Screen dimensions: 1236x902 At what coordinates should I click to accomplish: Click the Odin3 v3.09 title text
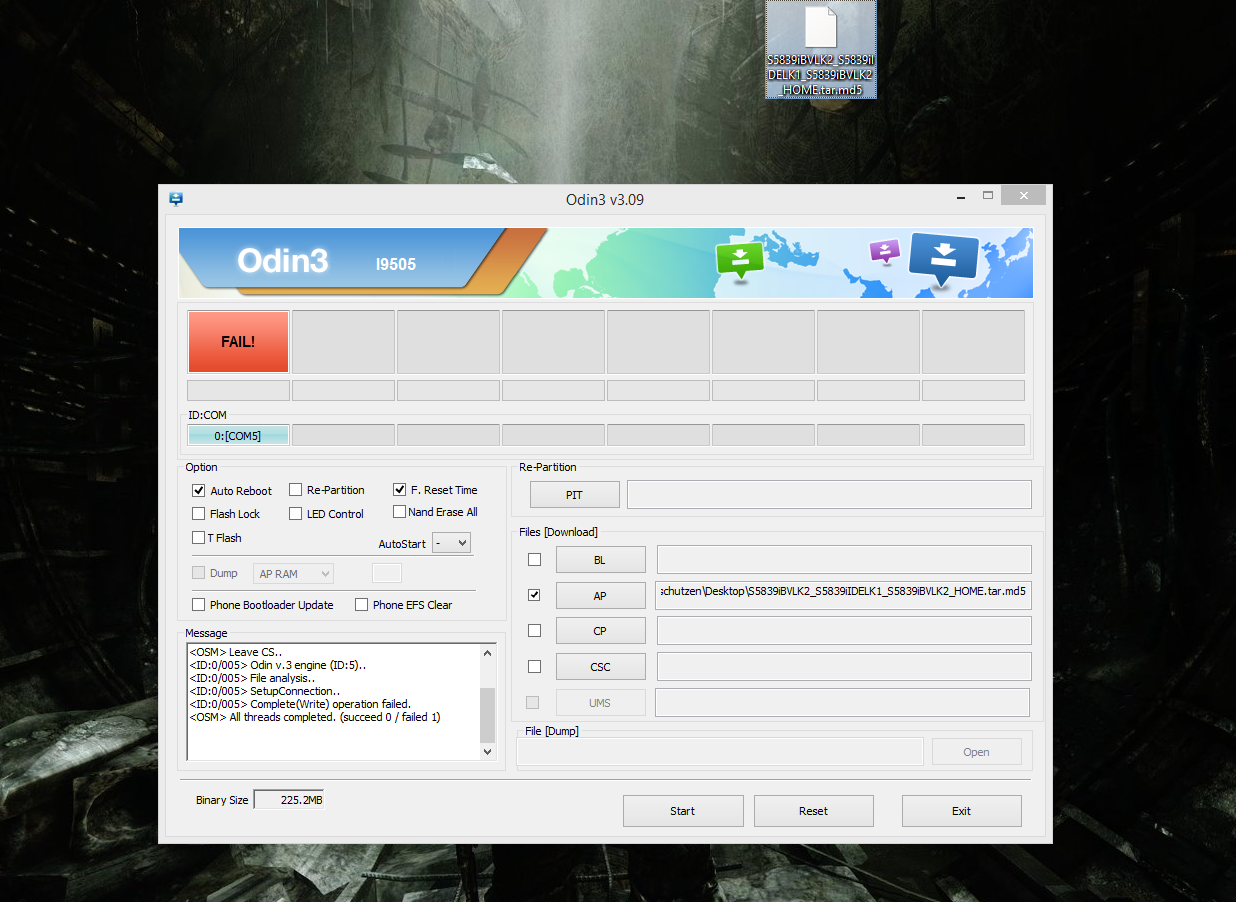pyautogui.click(x=605, y=199)
